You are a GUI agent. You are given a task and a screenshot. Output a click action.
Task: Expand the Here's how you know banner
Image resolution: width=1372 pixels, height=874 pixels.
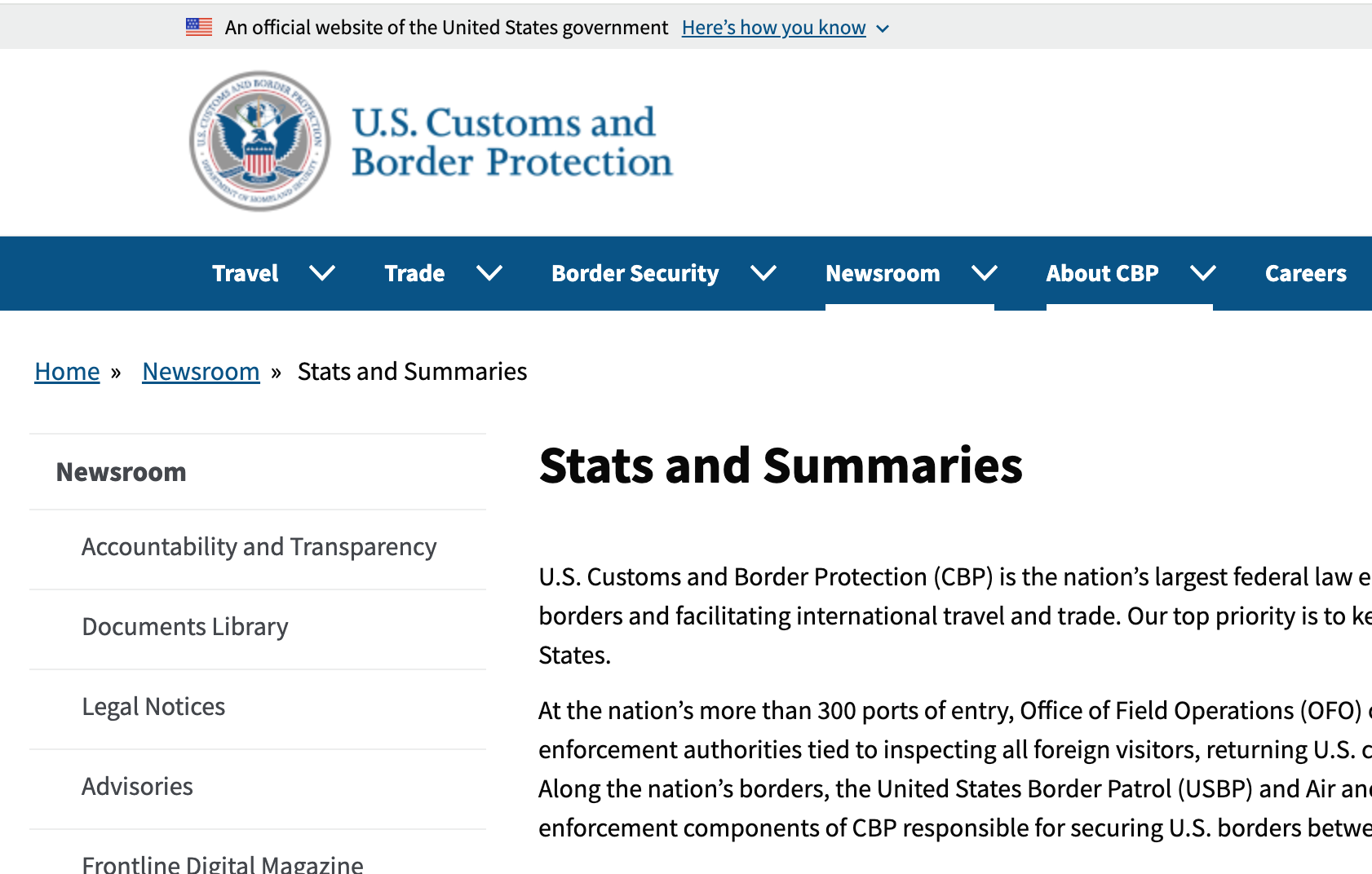[784, 28]
